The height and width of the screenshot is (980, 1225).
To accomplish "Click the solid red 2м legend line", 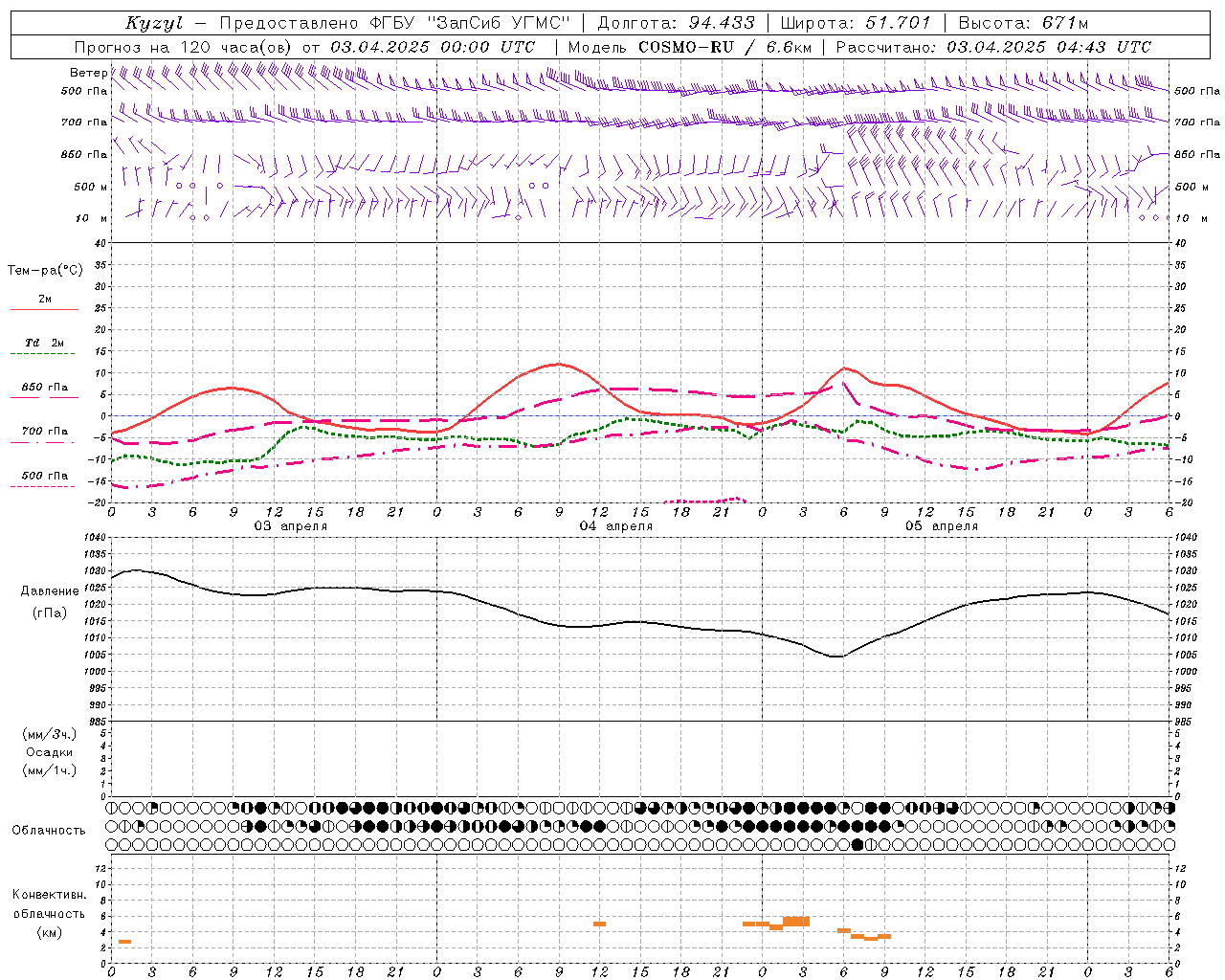I will (x=44, y=309).
